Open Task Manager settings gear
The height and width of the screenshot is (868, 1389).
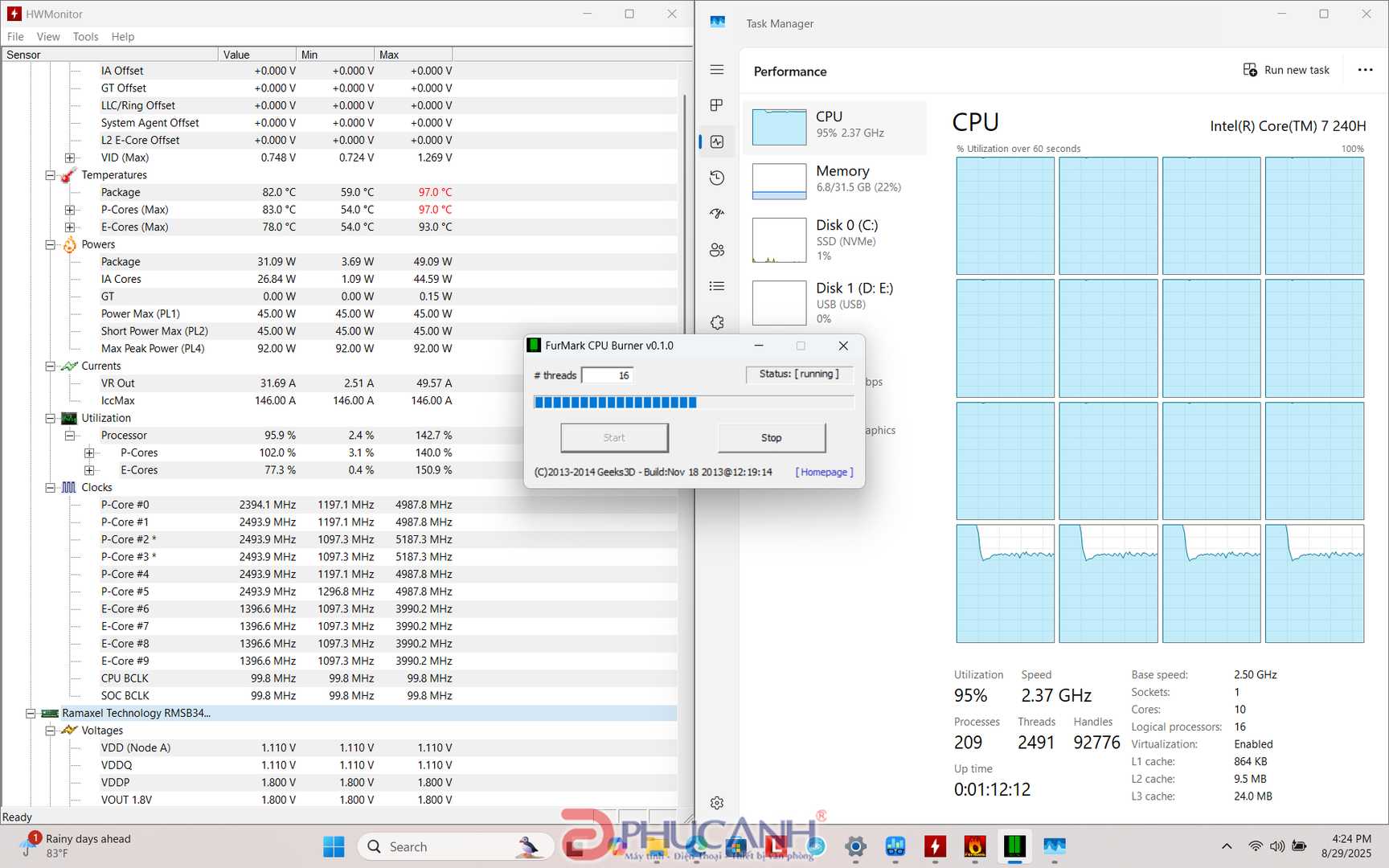(717, 802)
